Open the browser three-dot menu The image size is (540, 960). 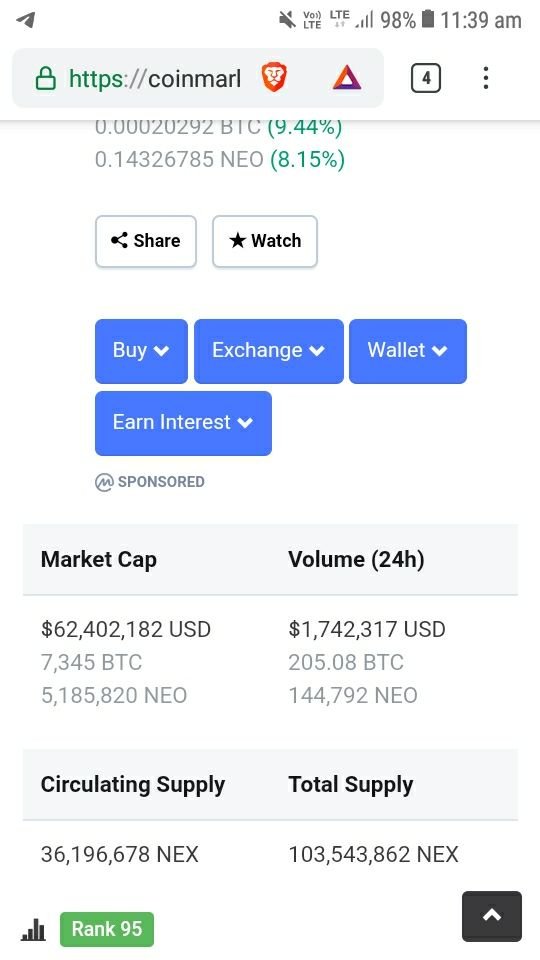[x=486, y=78]
